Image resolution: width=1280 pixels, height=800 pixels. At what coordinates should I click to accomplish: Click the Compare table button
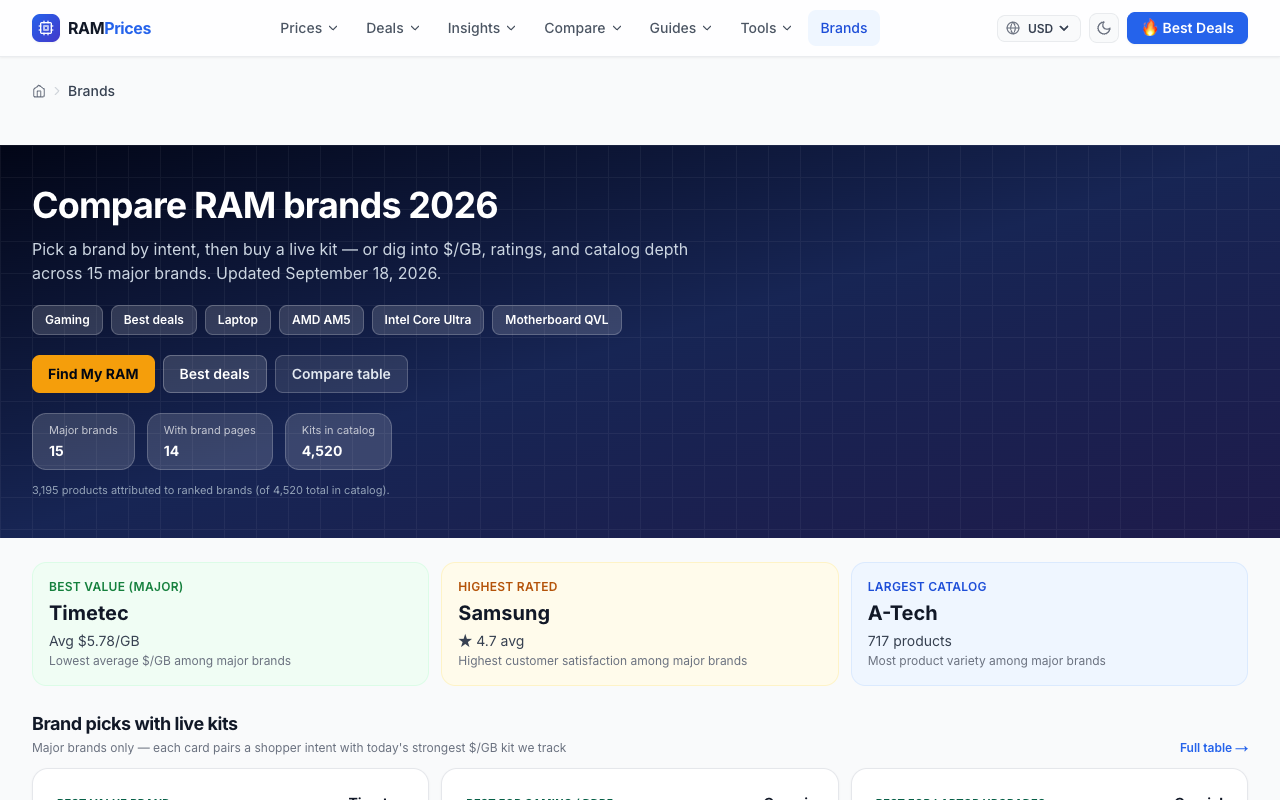pyautogui.click(x=341, y=374)
